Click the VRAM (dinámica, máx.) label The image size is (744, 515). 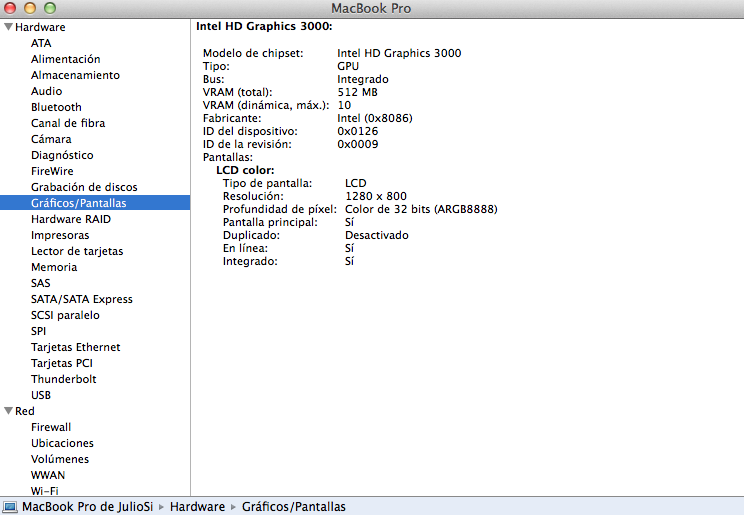pyautogui.click(x=266, y=105)
